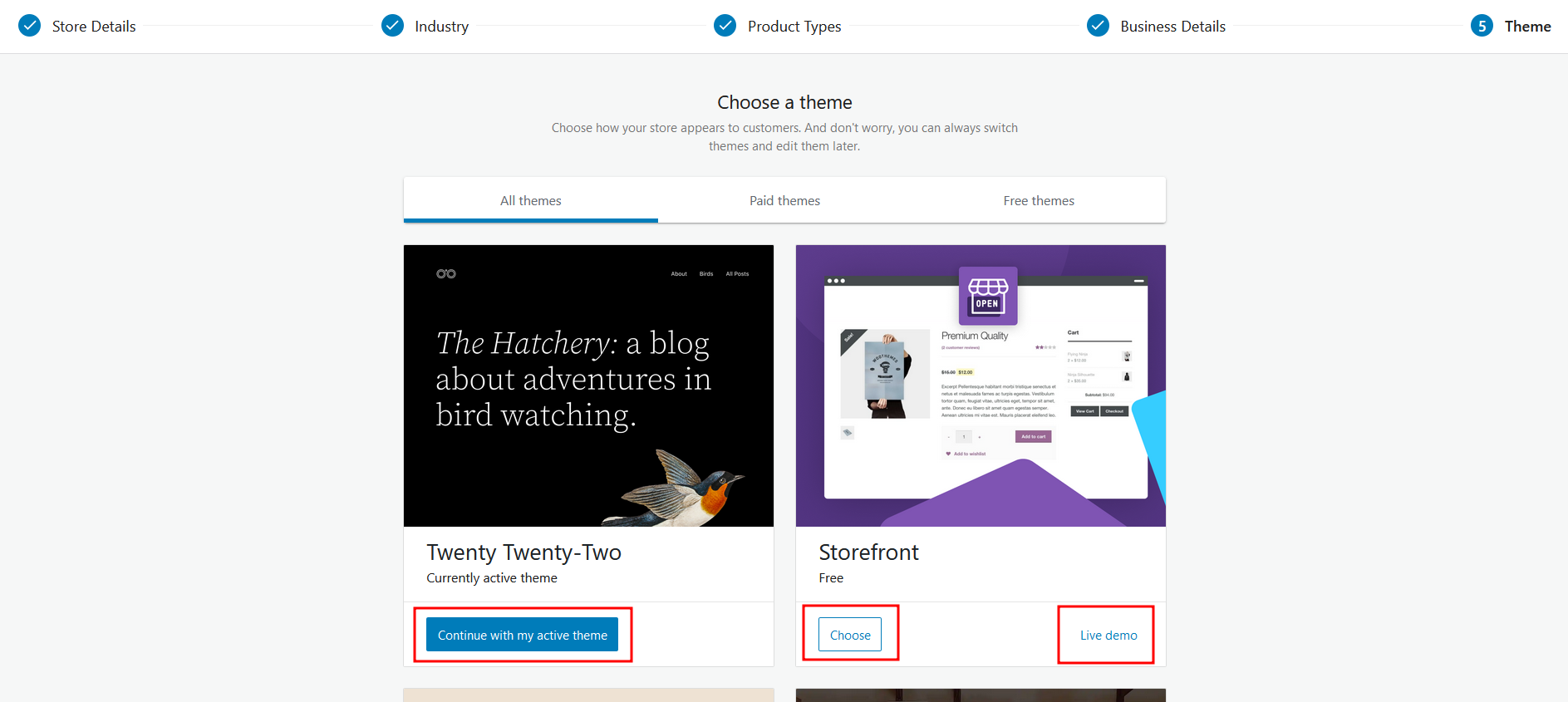
Task: Click Continue with my active theme button
Action: point(523,635)
